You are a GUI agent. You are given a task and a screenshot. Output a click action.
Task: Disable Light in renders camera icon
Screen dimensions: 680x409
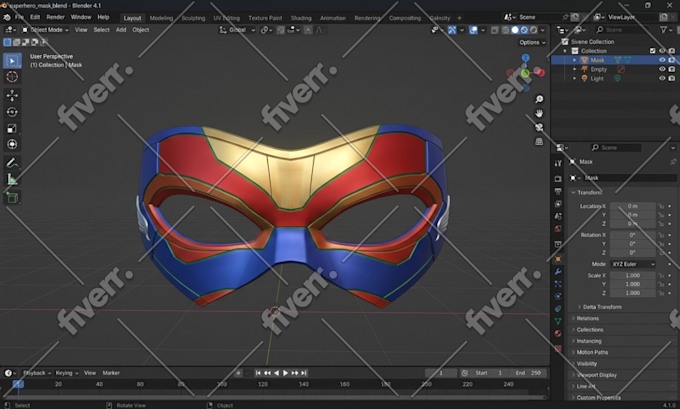pyautogui.click(x=672, y=78)
